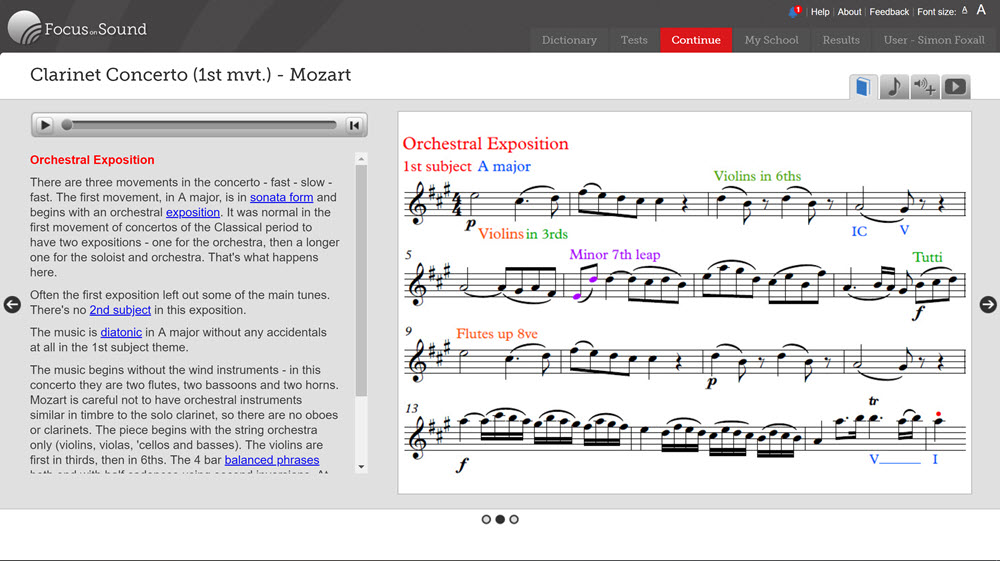Click the audio progress slider handle
Screen dimensions: 1000x561
tap(67, 125)
